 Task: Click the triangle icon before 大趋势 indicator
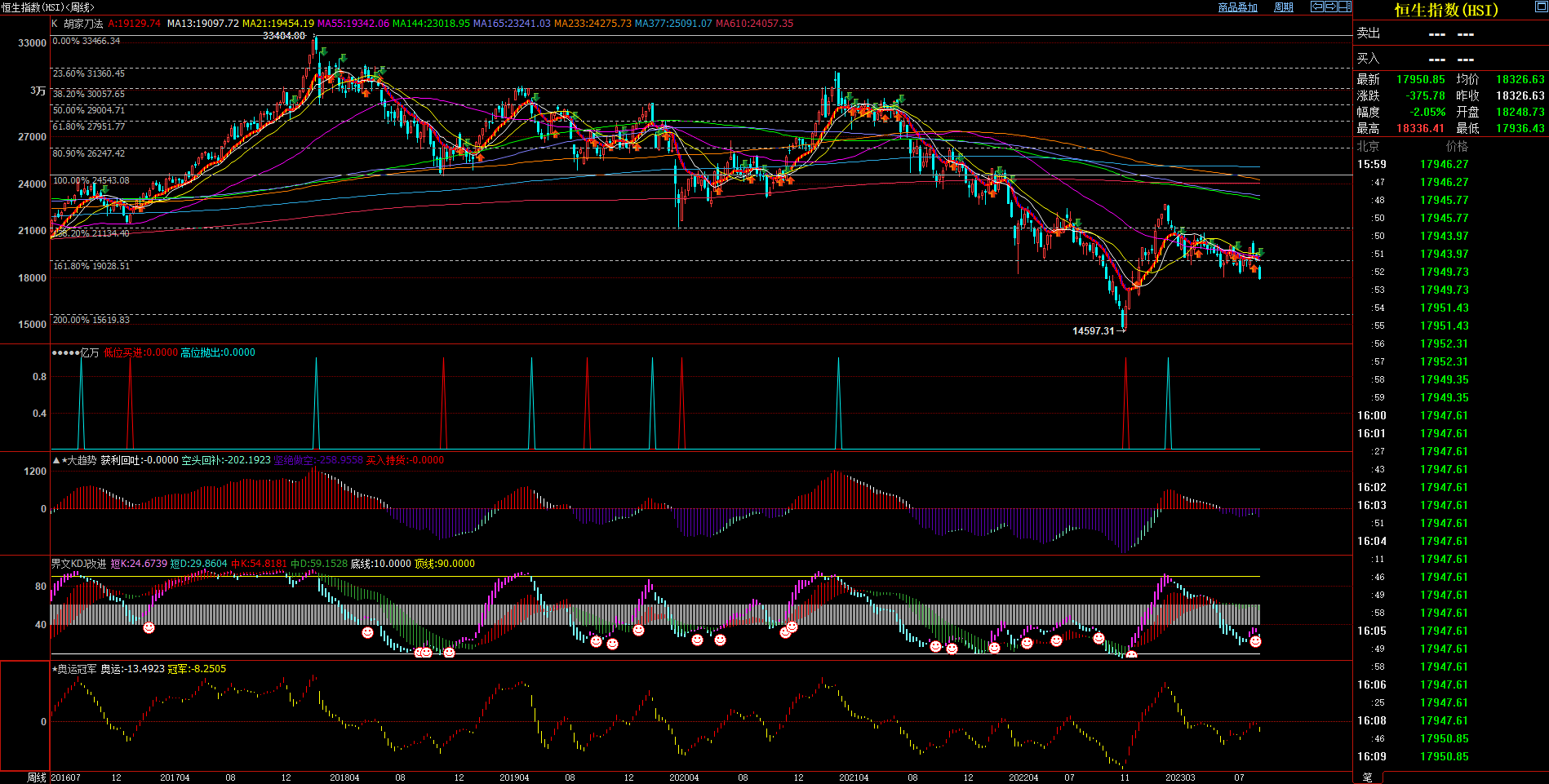[x=56, y=460]
